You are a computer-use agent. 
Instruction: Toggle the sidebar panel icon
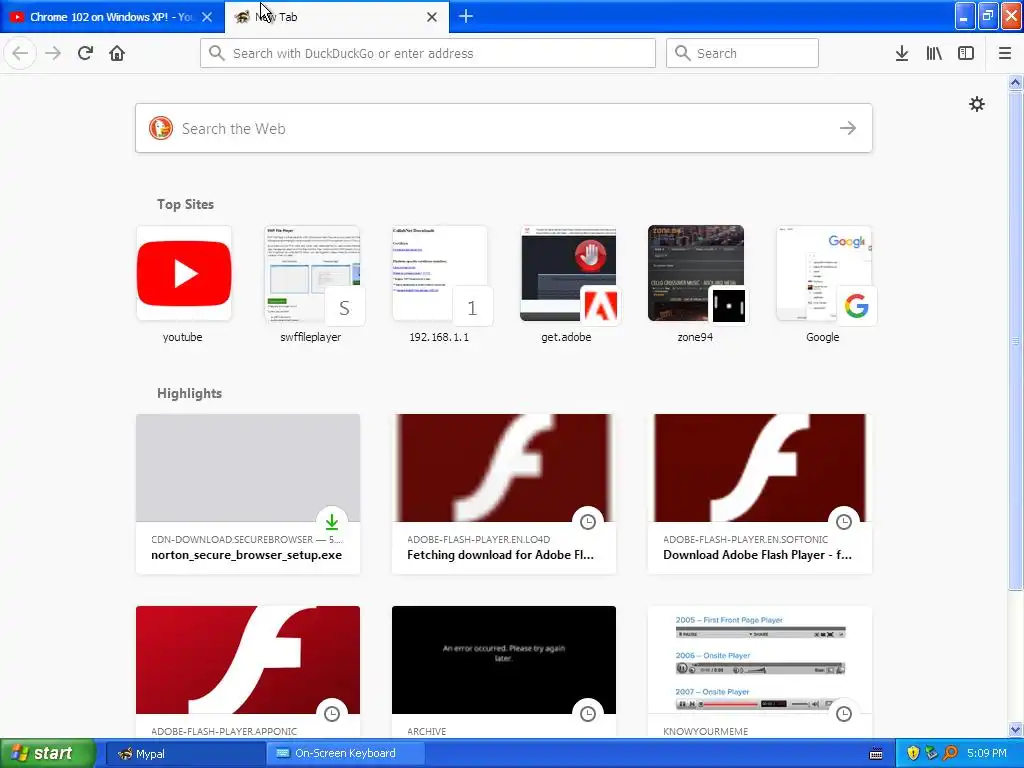[966, 53]
